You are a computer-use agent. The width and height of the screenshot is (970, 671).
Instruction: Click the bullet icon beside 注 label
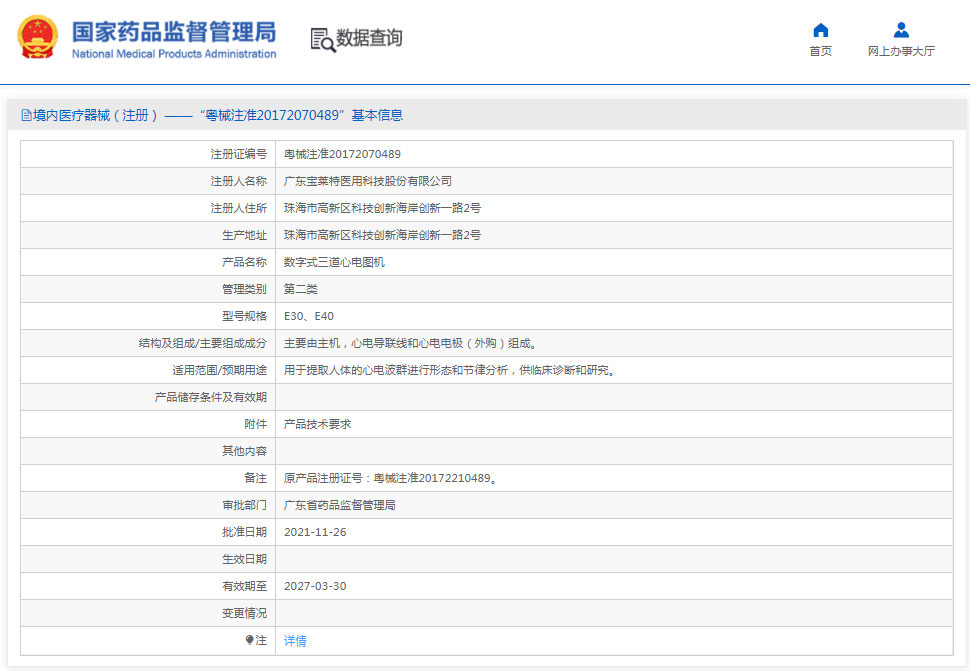[x=250, y=640]
